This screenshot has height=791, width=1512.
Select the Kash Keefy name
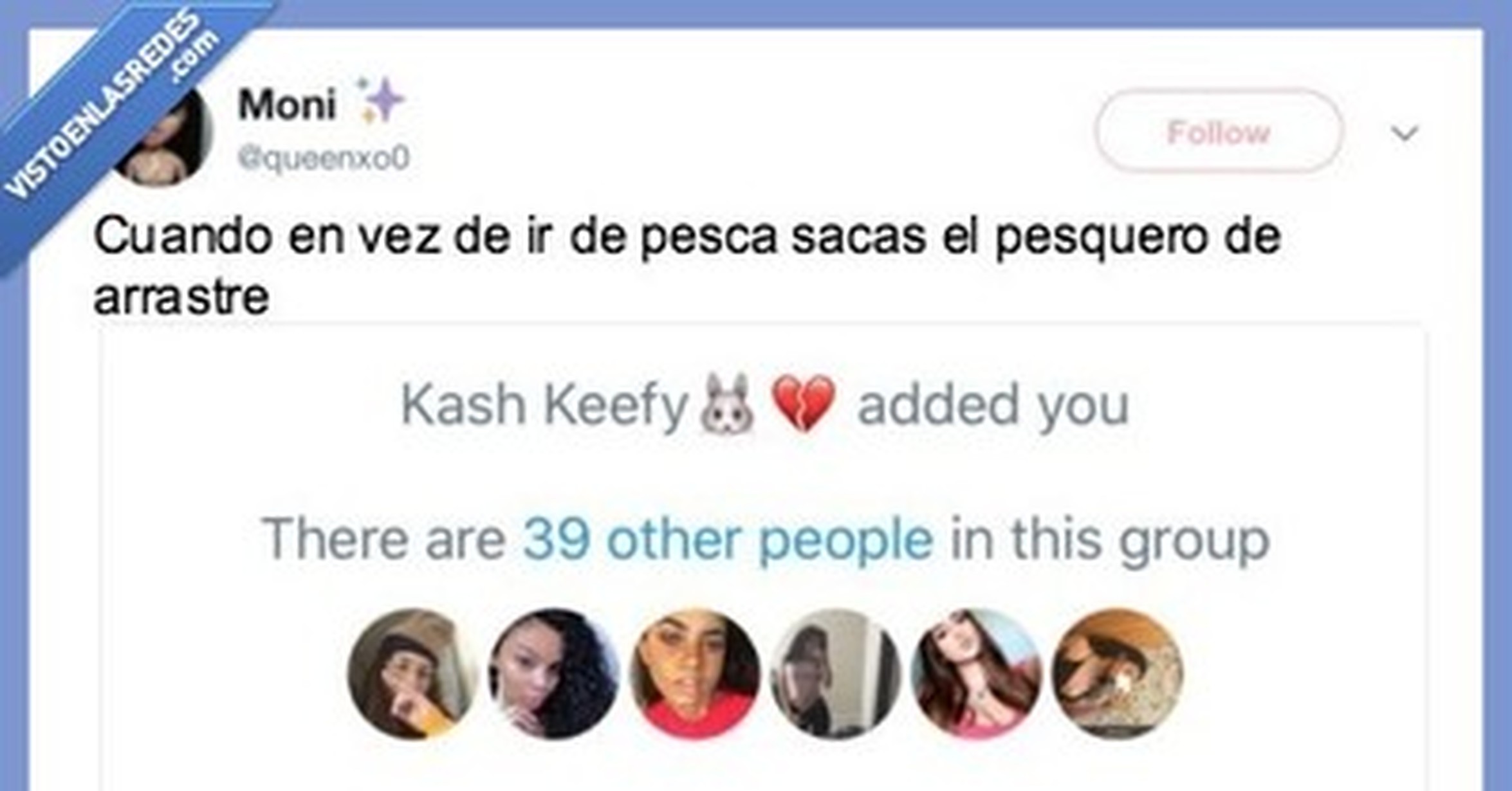pos(544,405)
